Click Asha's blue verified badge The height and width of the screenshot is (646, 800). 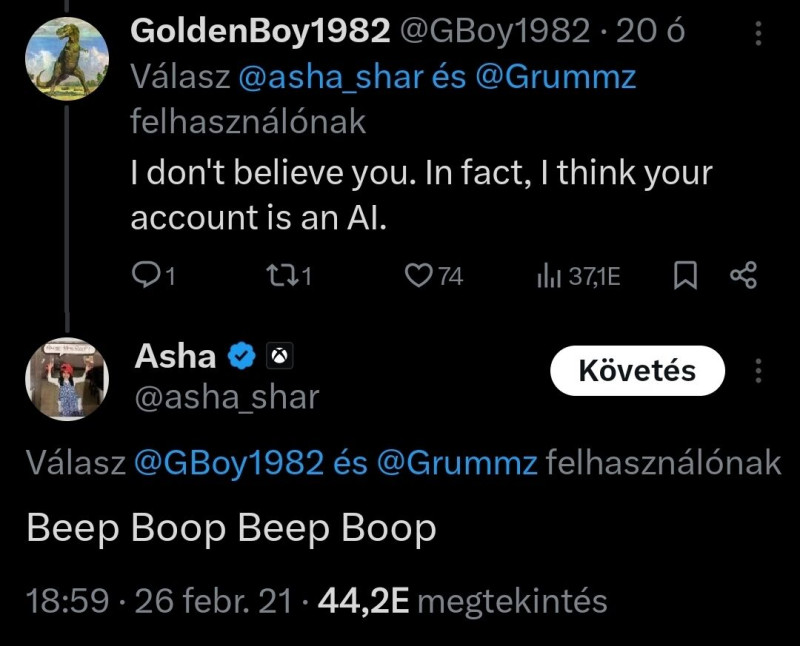coord(241,355)
